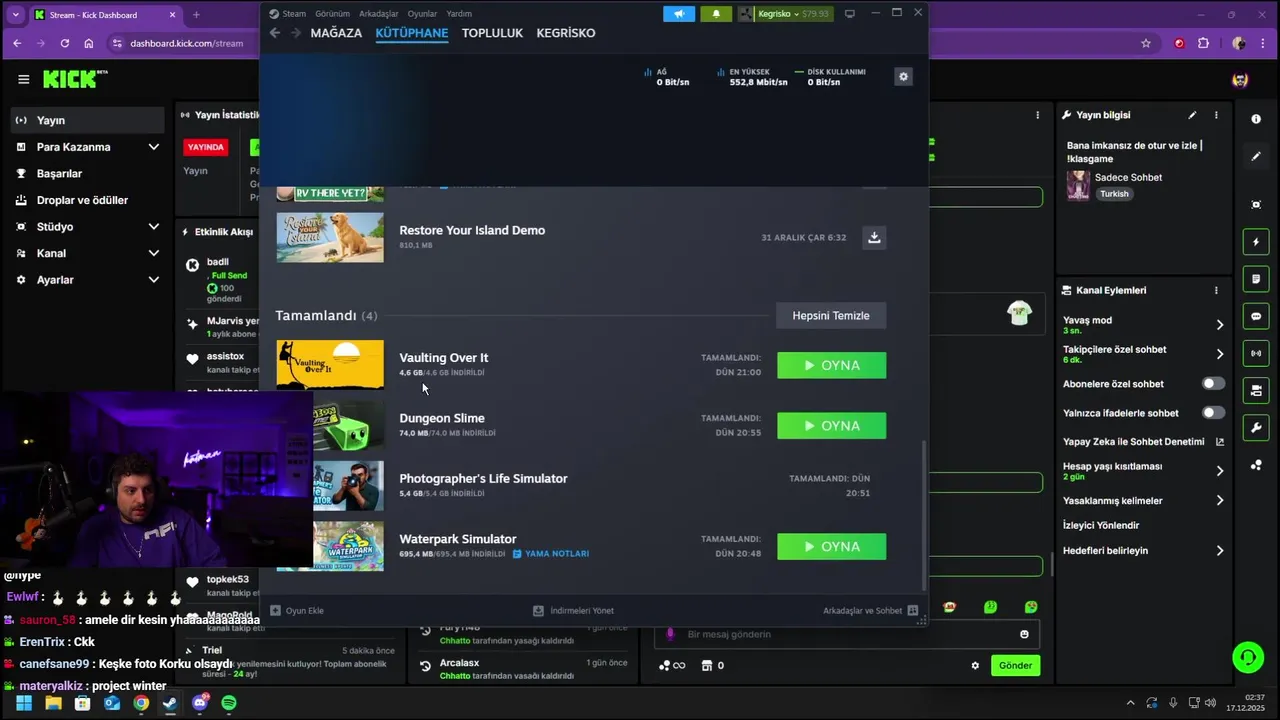Edit stream info pencil in Yayın bilgisi

point(1192,115)
